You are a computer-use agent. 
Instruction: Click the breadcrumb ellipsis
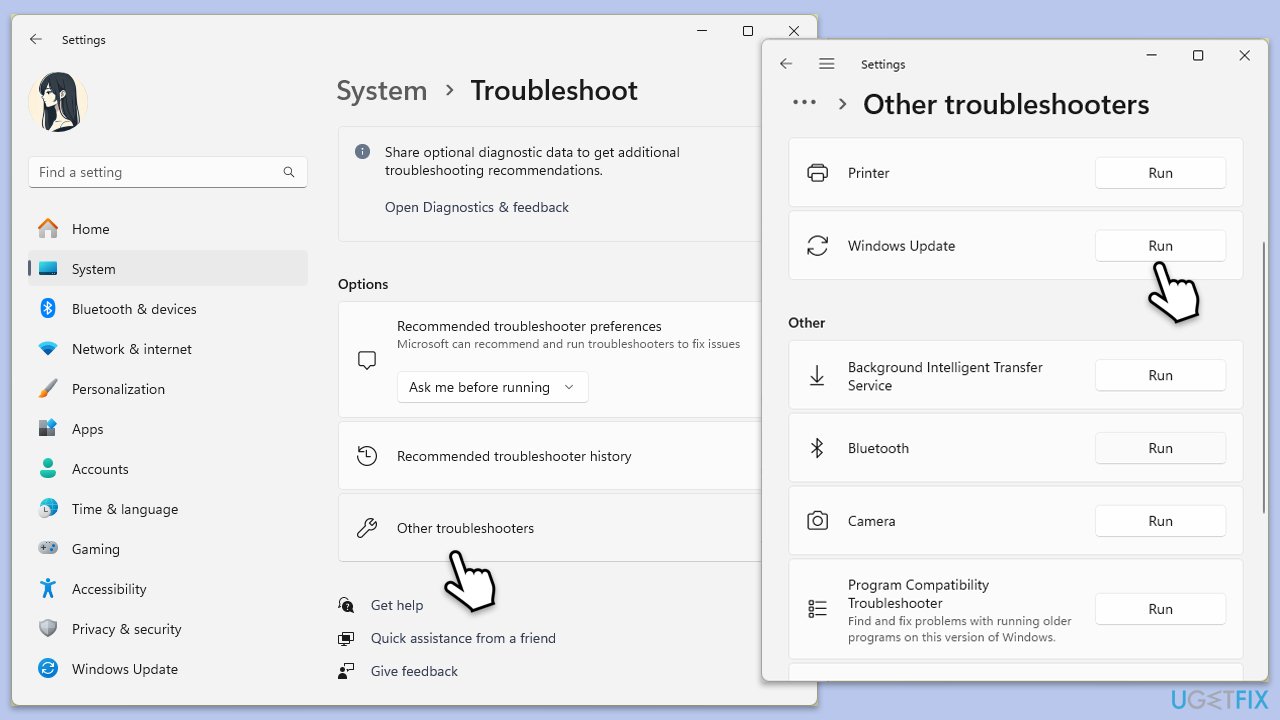pos(804,103)
